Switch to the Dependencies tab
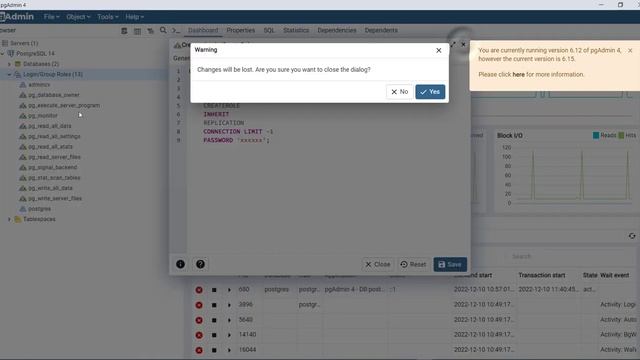Image resolution: width=640 pixels, height=360 pixels. click(337, 30)
